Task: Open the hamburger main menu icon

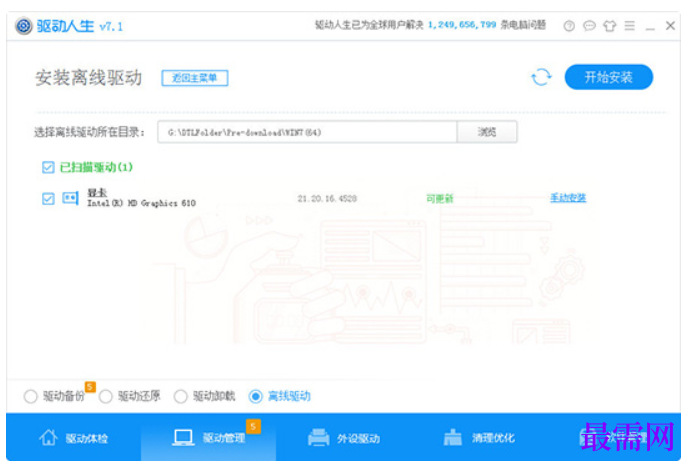Action: click(x=630, y=26)
